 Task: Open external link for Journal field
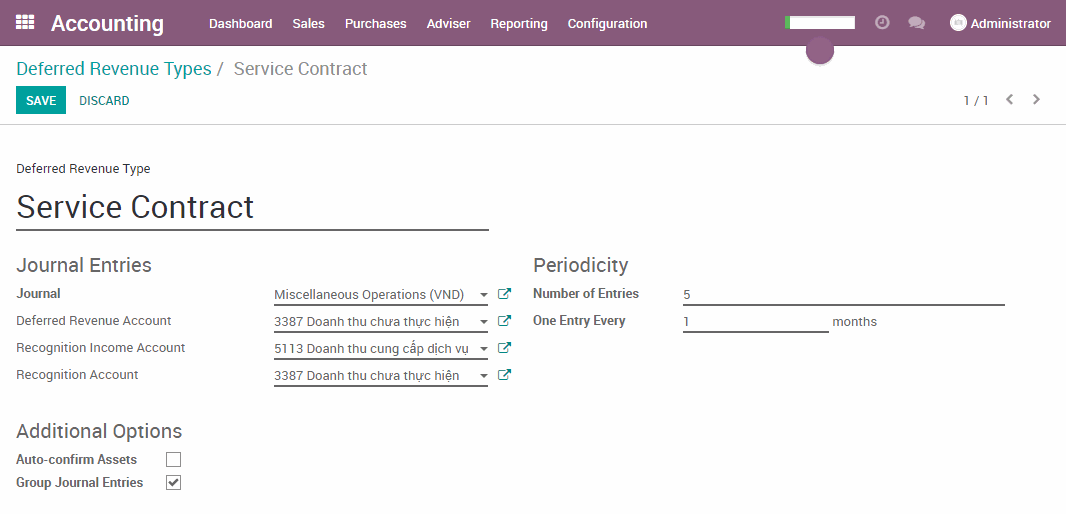pos(504,294)
